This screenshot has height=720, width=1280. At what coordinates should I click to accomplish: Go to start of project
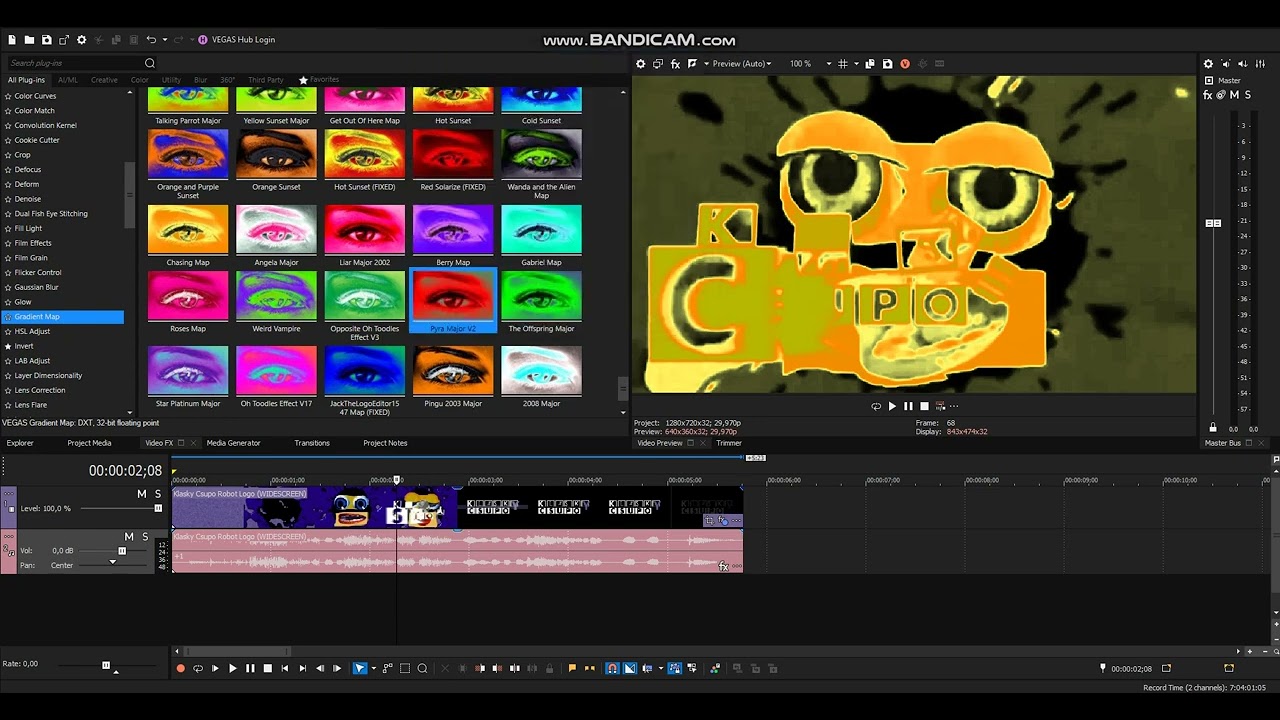[285, 668]
